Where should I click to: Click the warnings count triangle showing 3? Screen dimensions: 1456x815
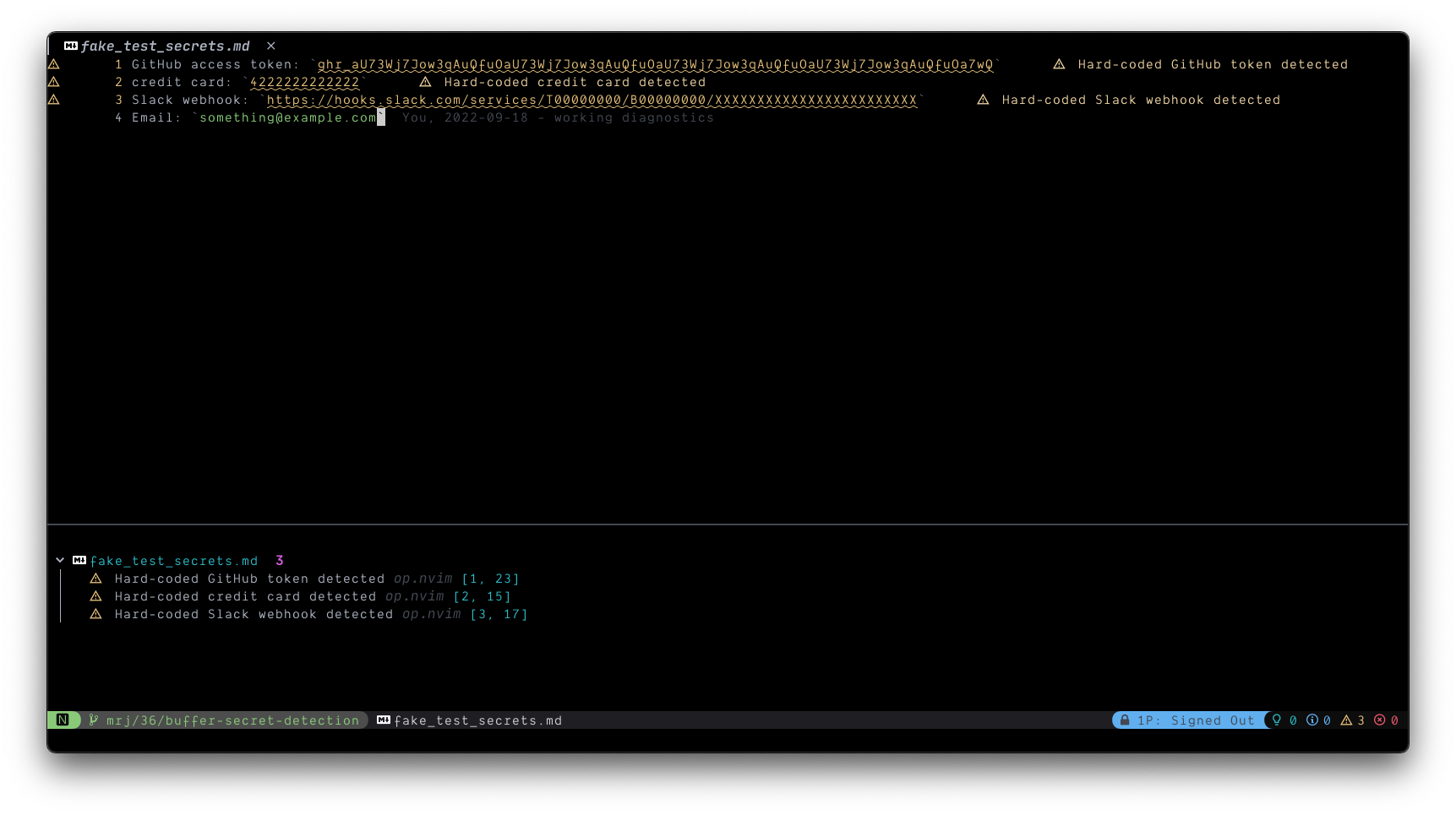pos(1346,720)
